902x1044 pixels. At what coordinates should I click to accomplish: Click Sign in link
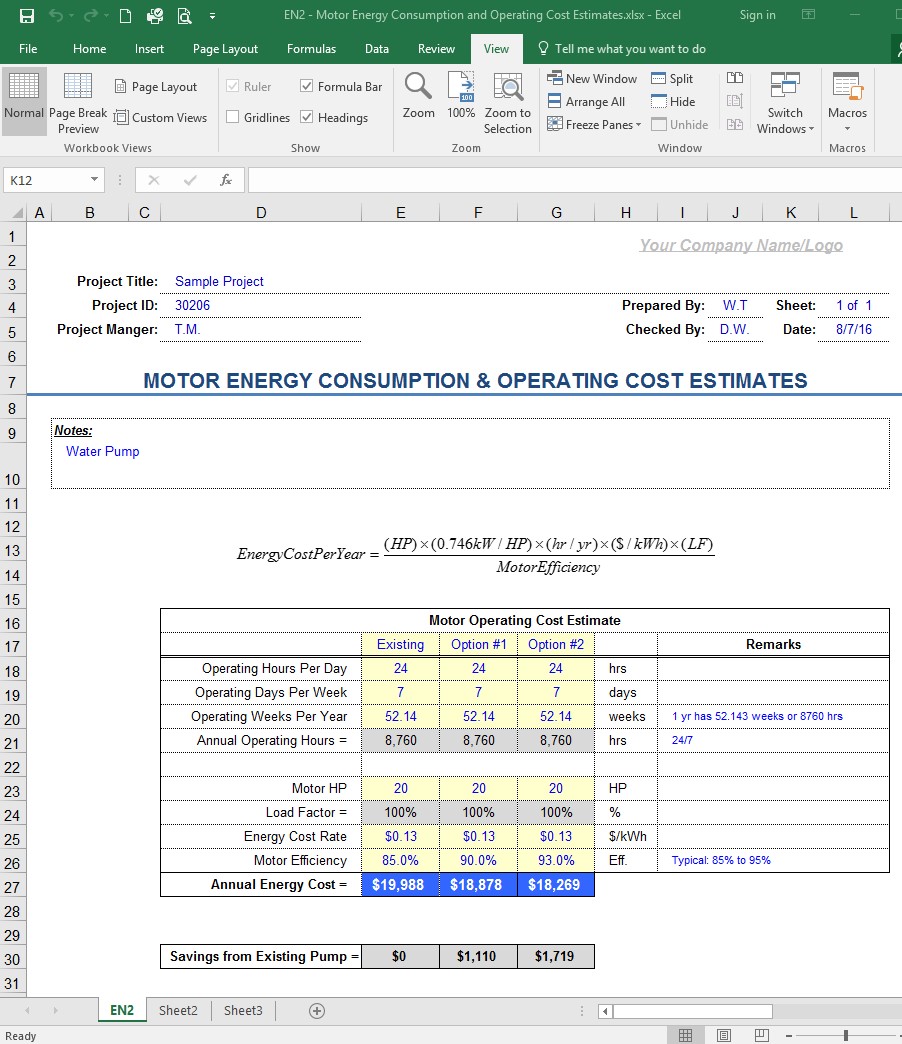(758, 15)
